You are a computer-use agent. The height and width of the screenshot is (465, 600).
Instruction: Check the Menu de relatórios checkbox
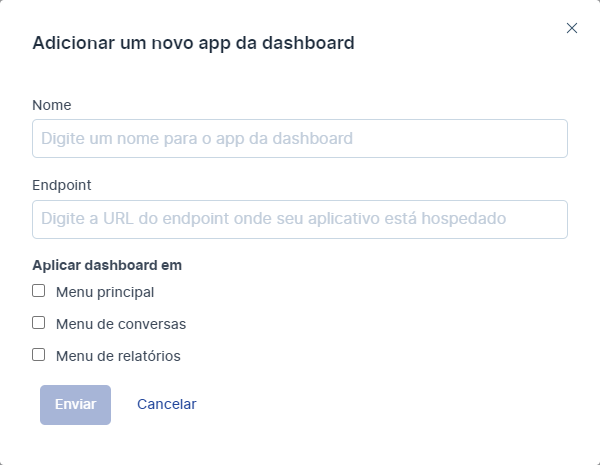pyautogui.click(x=39, y=354)
